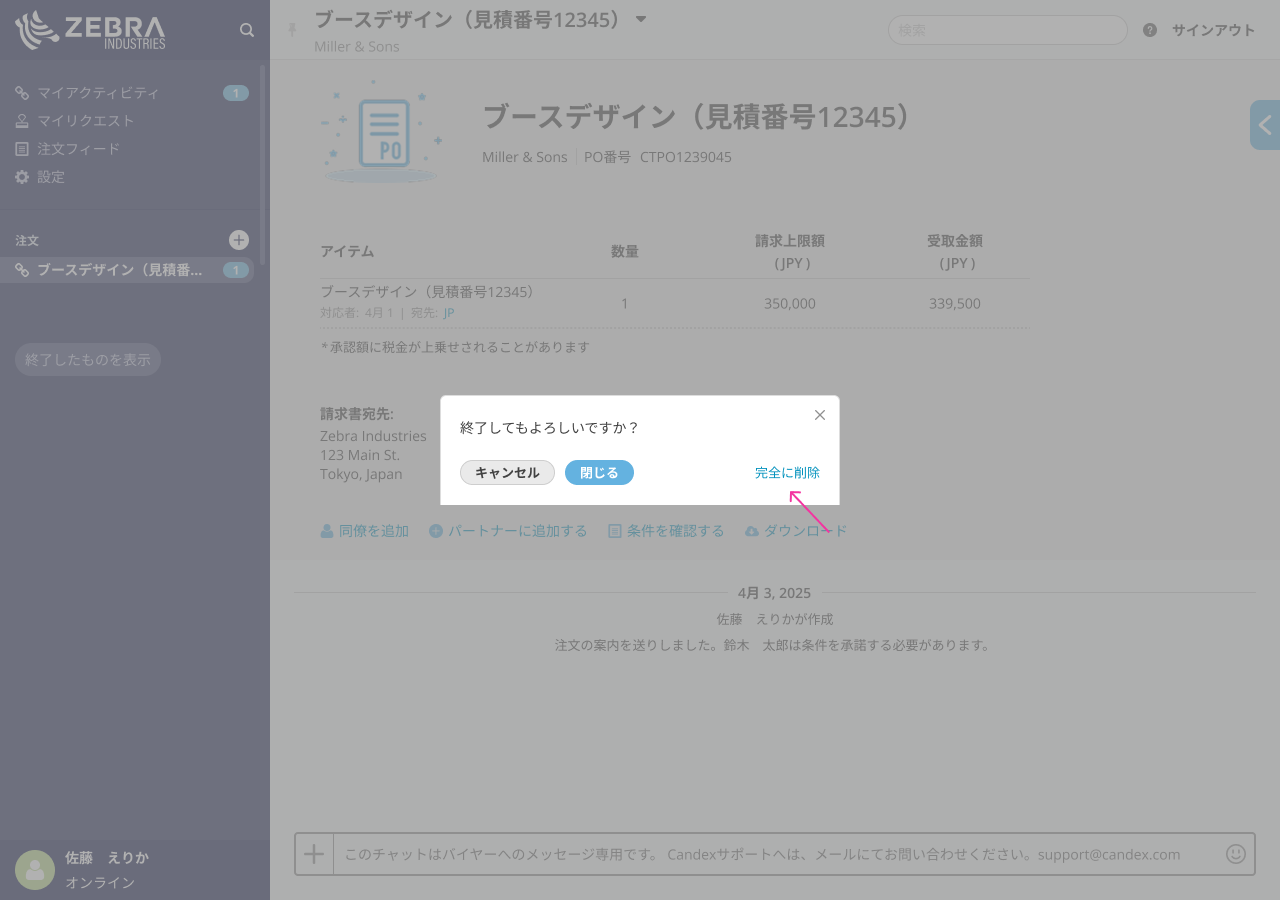Open the help question mark icon
This screenshot has height=900, width=1280.
[x=1150, y=30]
